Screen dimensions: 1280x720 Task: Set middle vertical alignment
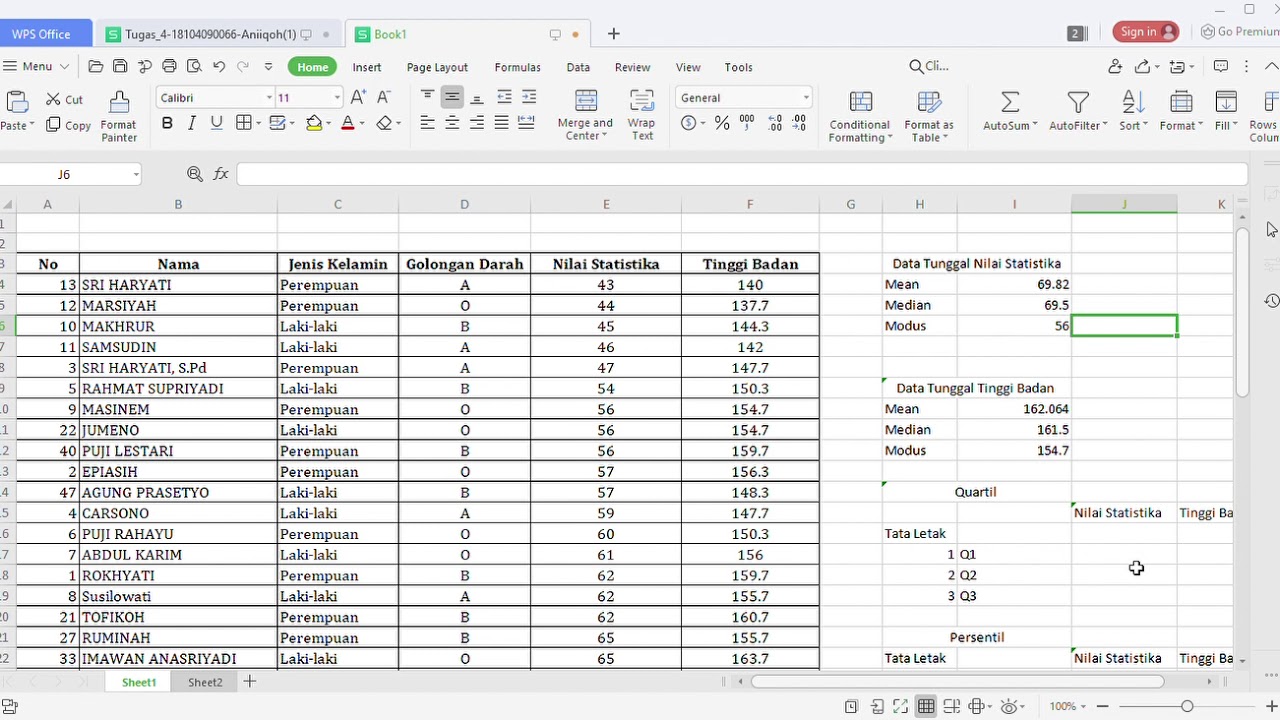[x=452, y=97]
